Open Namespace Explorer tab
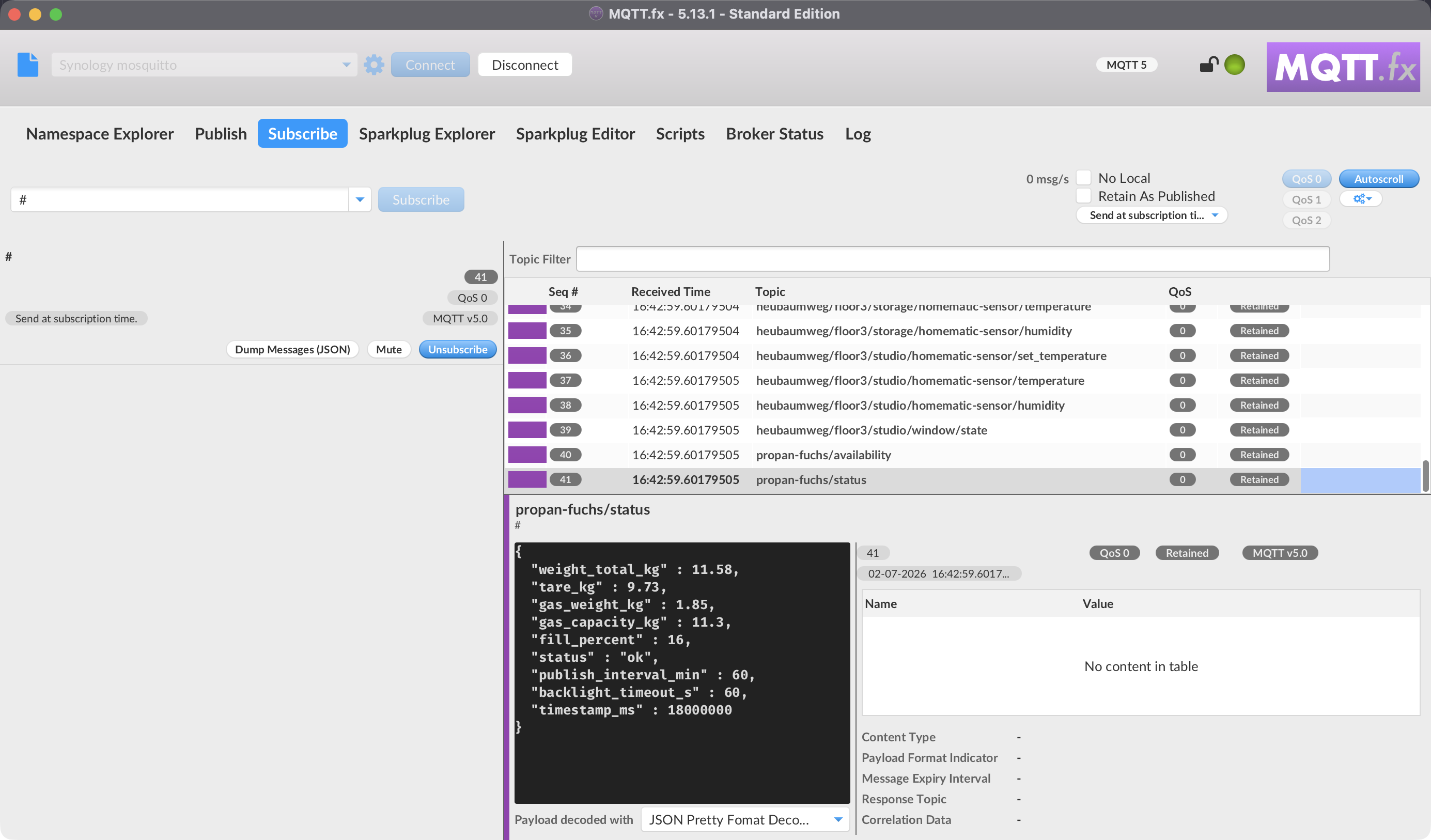Viewport: 1431px width, 840px height. click(100, 133)
